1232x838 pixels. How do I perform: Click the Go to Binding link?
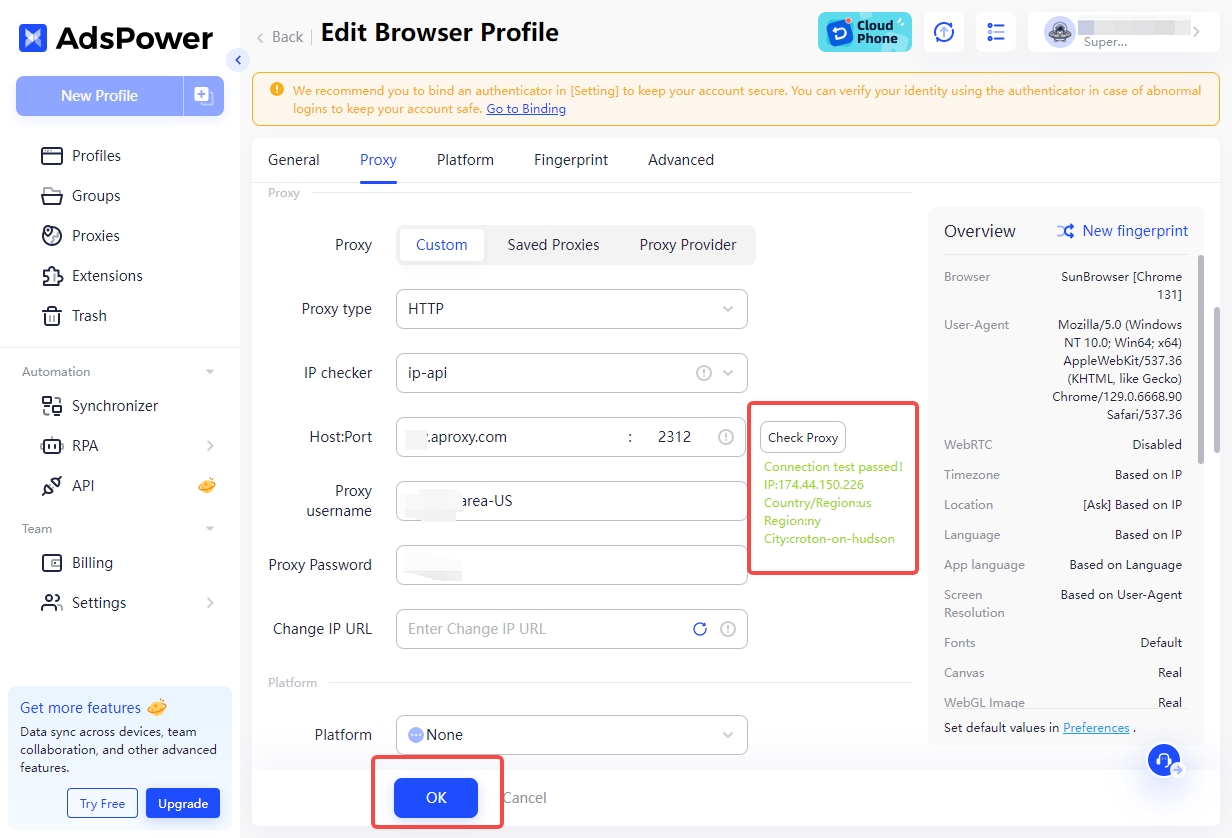pyautogui.click(x=526, y=109)
